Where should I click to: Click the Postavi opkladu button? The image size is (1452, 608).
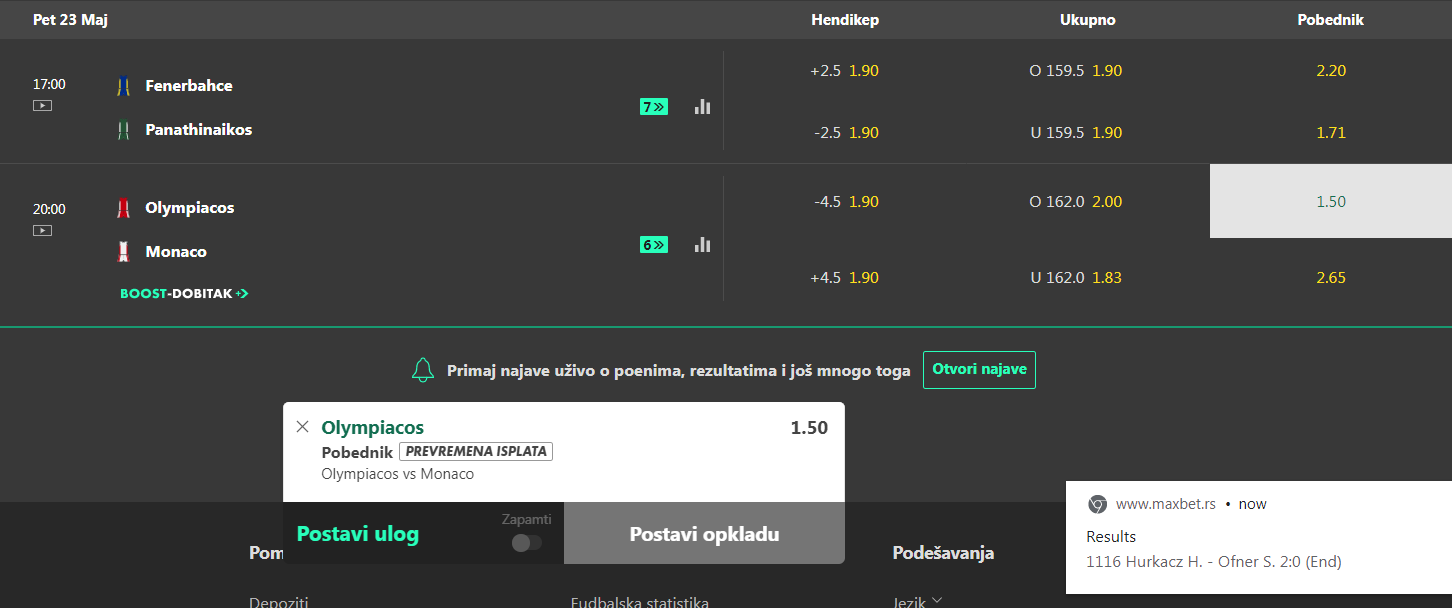[704, 534]
